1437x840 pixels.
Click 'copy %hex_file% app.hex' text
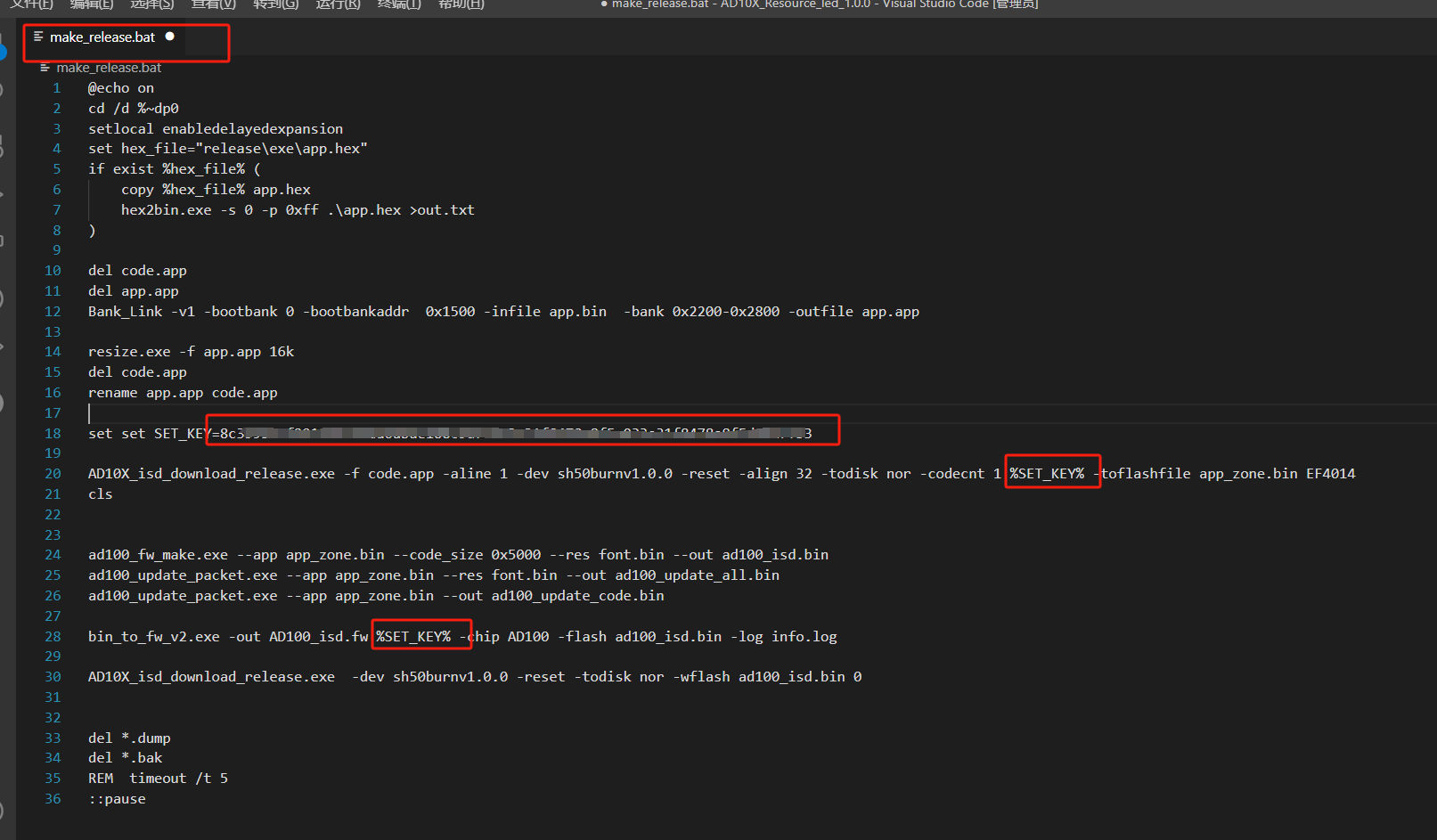[x=216, y=190]
